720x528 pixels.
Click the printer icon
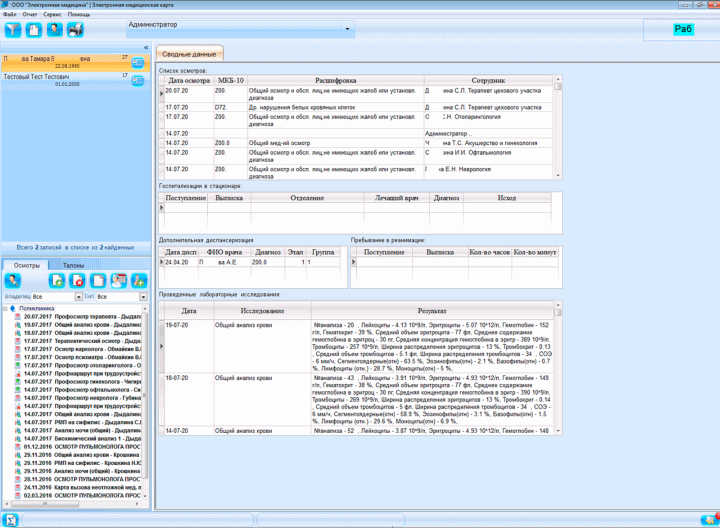[75, 30]
